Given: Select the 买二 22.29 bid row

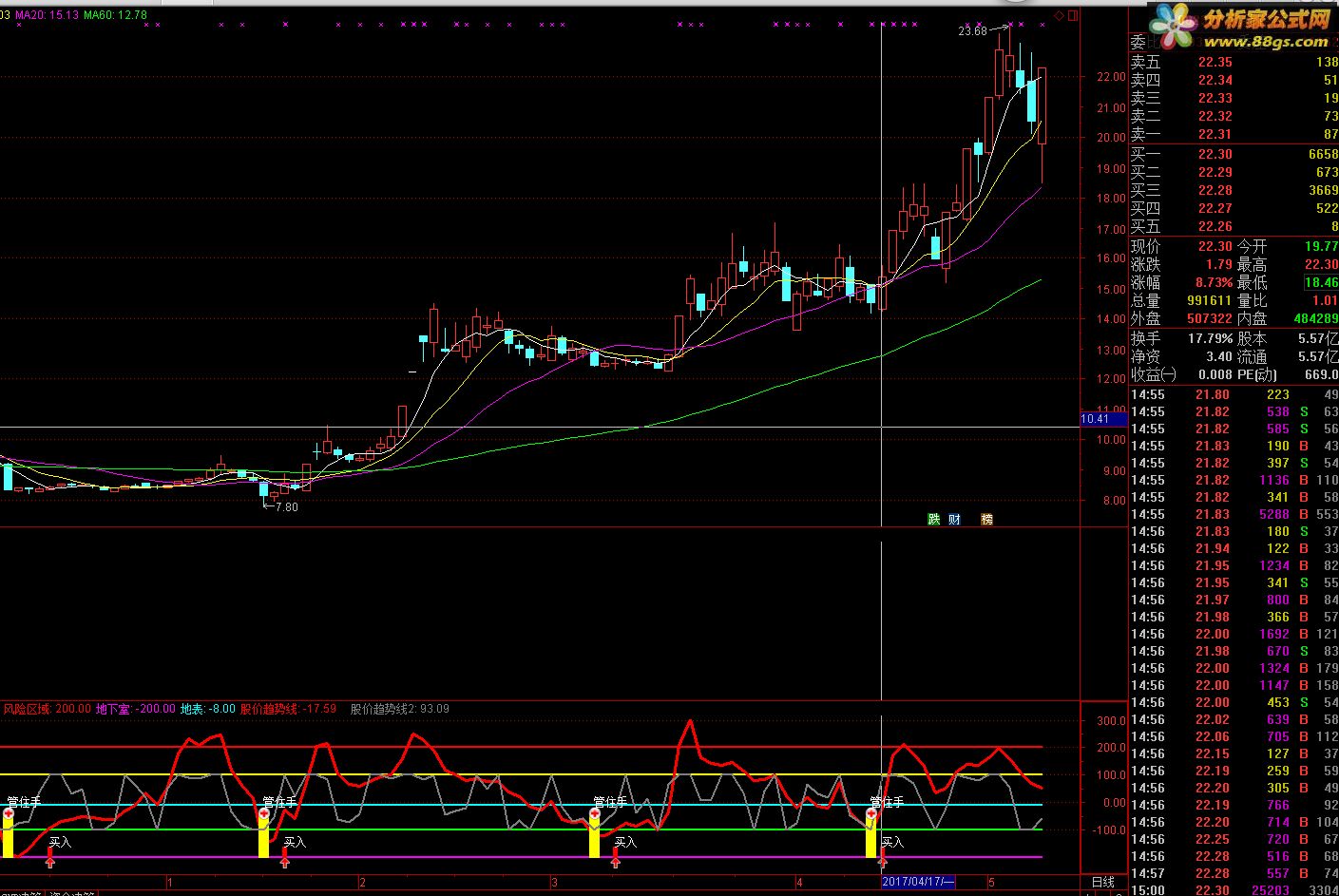Looking at the screenshot, I should tap(1234, 172).
